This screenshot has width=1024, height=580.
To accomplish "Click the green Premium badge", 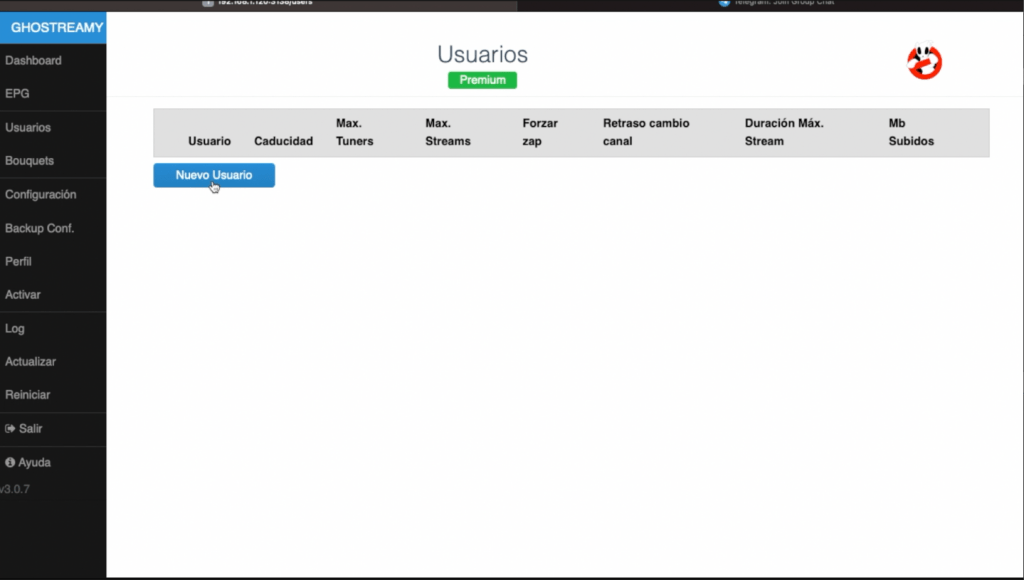I will 482,80.
